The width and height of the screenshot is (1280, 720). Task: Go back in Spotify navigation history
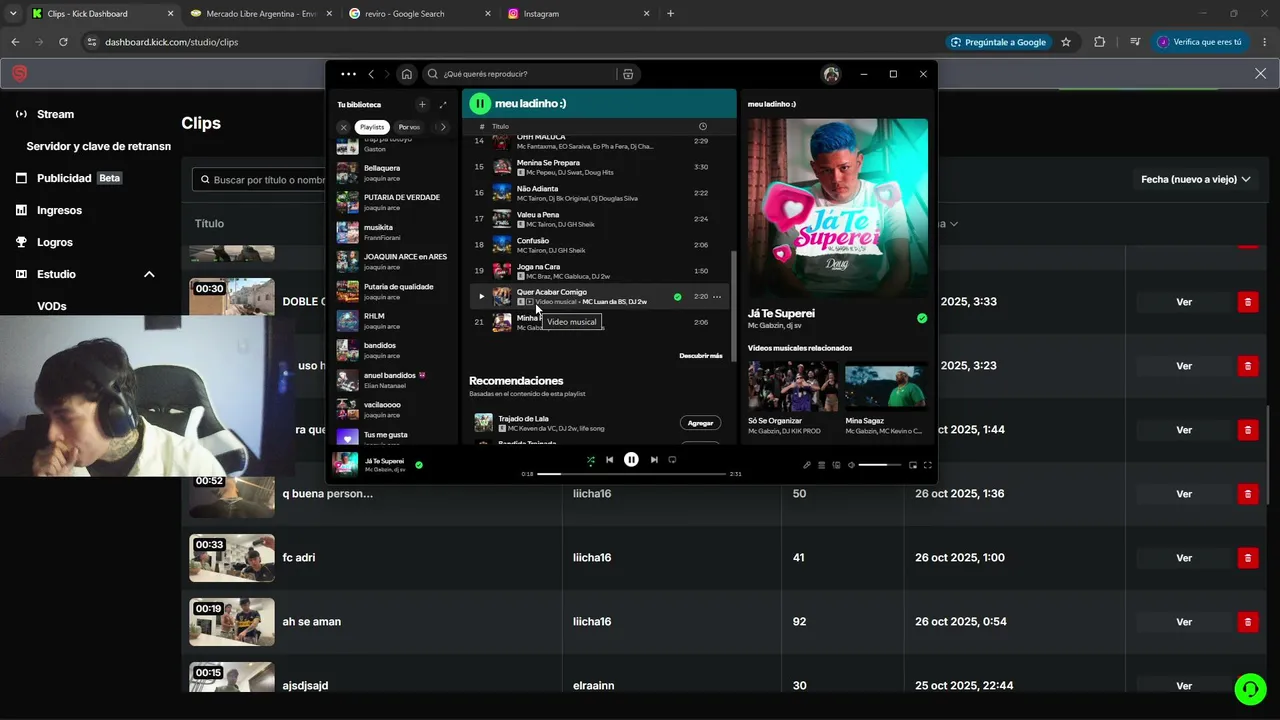pyautogui.click(x=371, y=74)
